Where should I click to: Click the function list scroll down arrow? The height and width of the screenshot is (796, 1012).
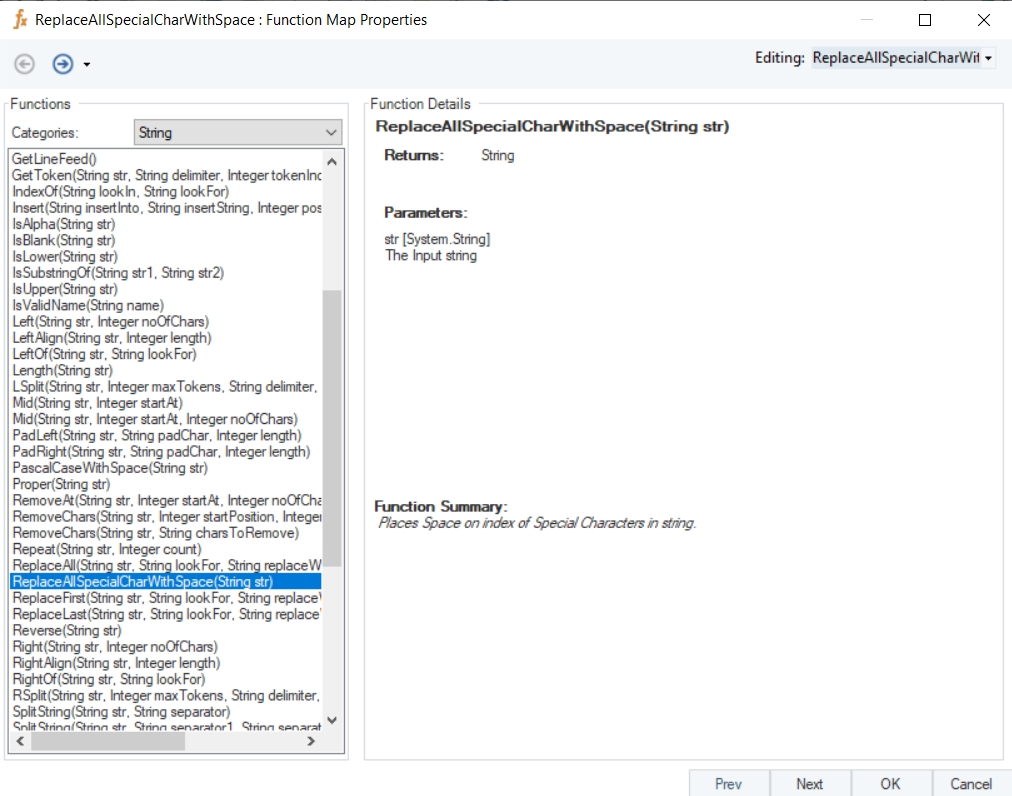332,720
